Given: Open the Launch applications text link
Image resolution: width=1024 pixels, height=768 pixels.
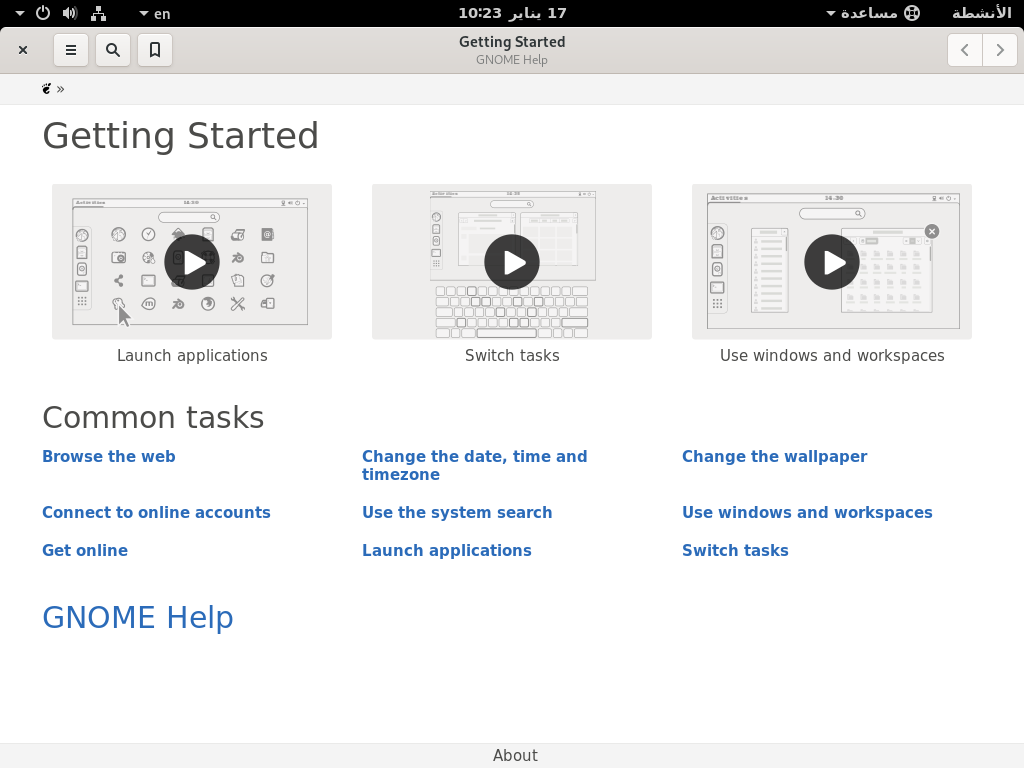Looking at the screenshot, I should click(x=447, y=551).
